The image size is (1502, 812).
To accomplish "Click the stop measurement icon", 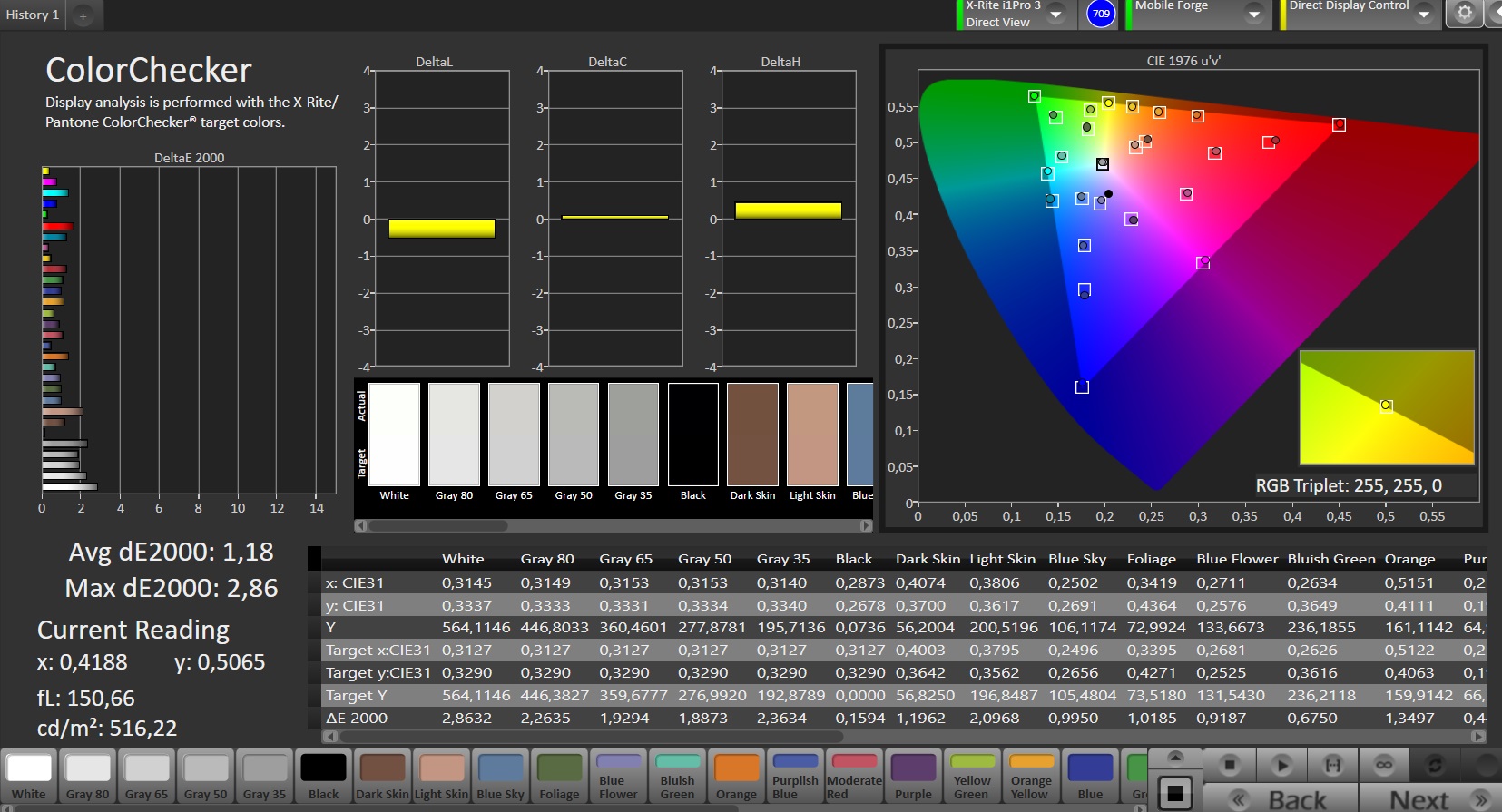I will click(1229, 765).
